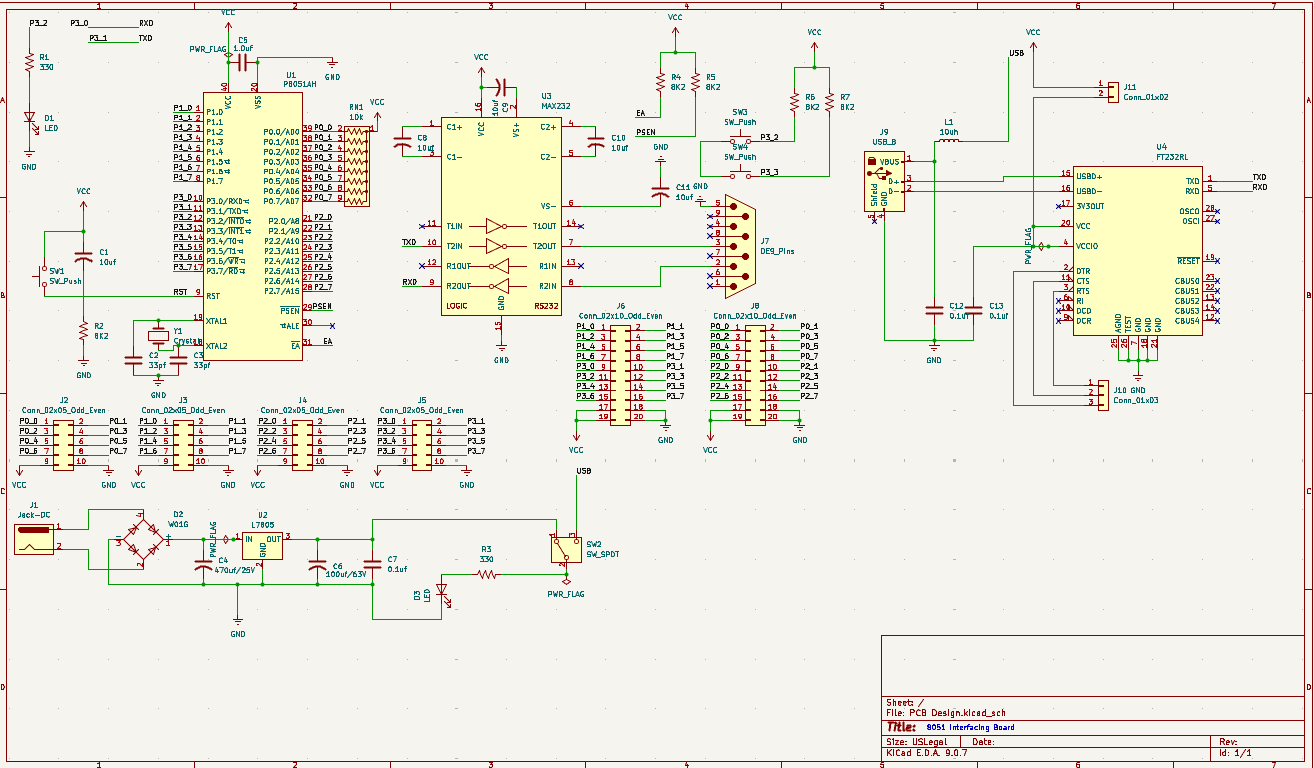This screenshot has height=768, width=1314.
Task: Click the crystal Y1 symbol
Action: pos(158,334)
